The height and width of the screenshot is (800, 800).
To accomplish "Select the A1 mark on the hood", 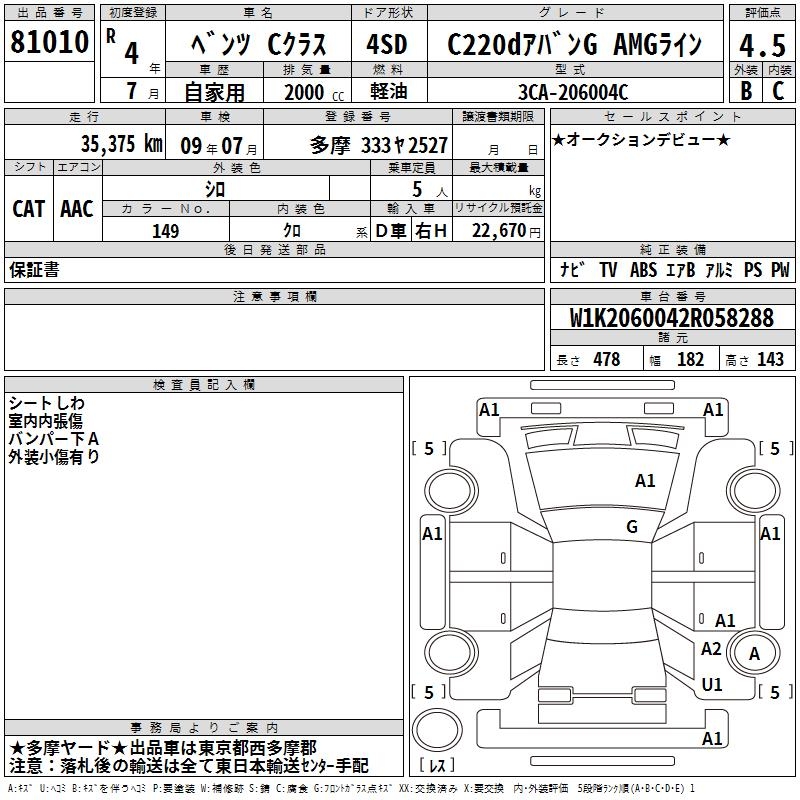I will (645, 481).
